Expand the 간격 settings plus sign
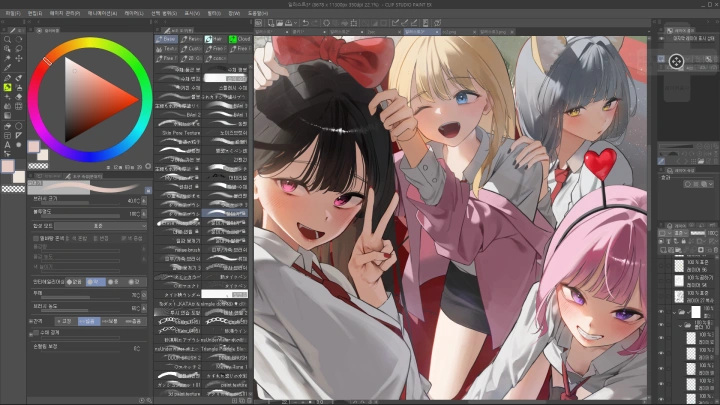Screen dimensions: 720x405 pyautogui.click(x=31, y=321)
